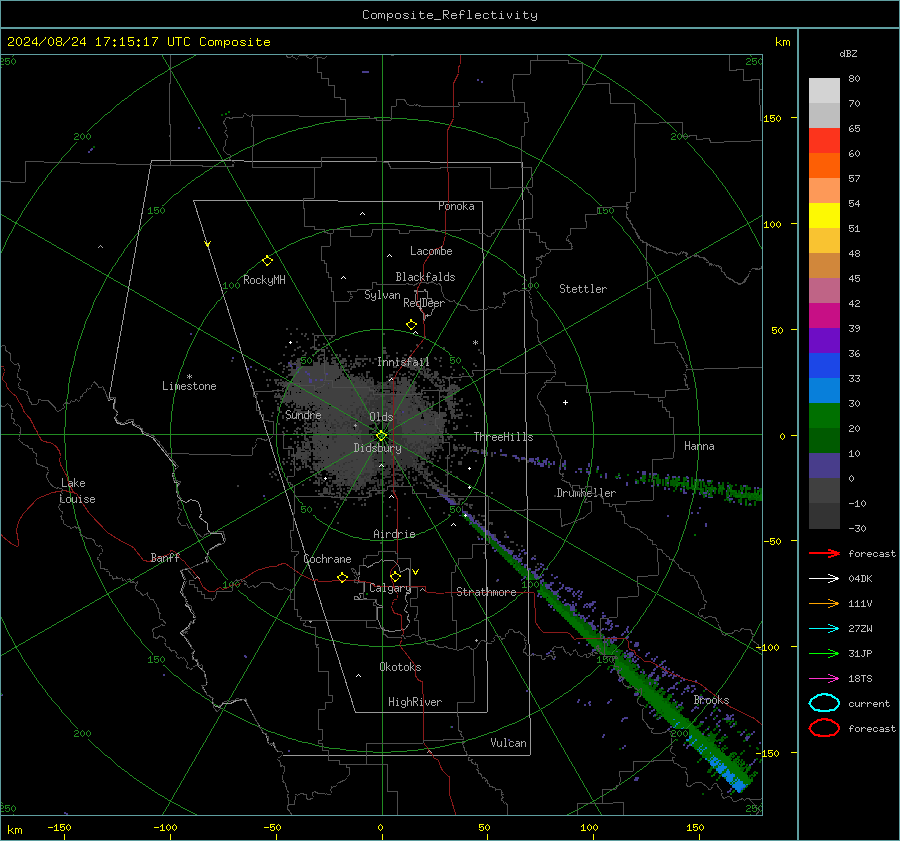Click the Banff town label
900x841 pixels.
(165, 558)
